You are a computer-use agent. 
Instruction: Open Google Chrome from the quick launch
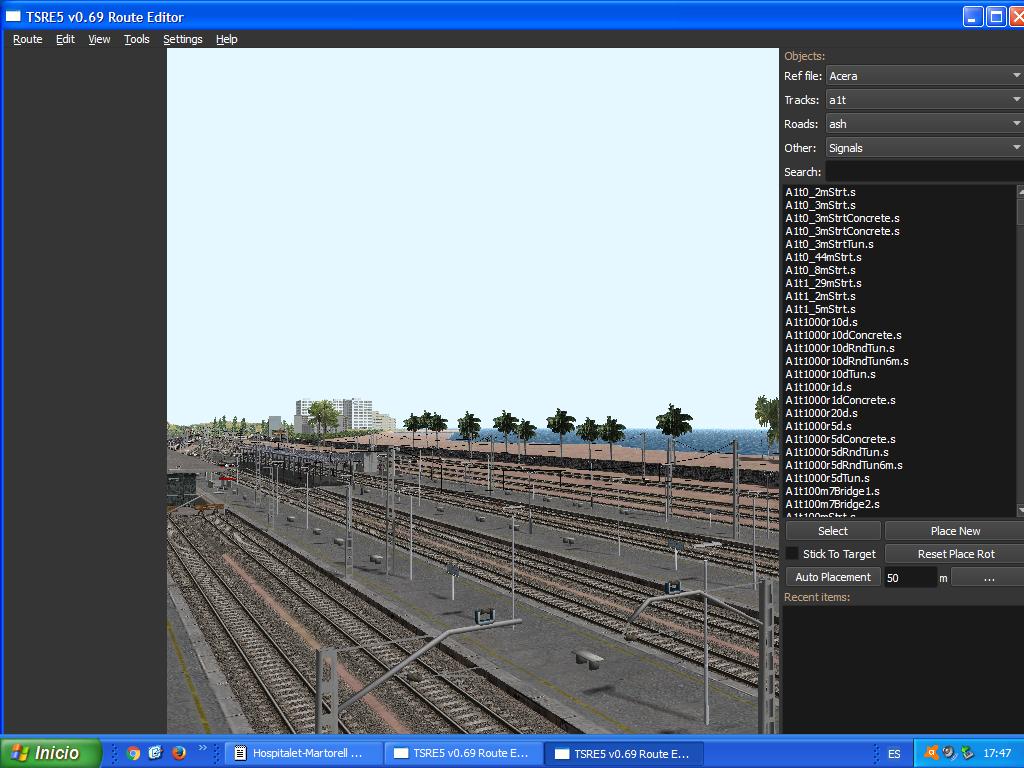(x=133, y=753)
